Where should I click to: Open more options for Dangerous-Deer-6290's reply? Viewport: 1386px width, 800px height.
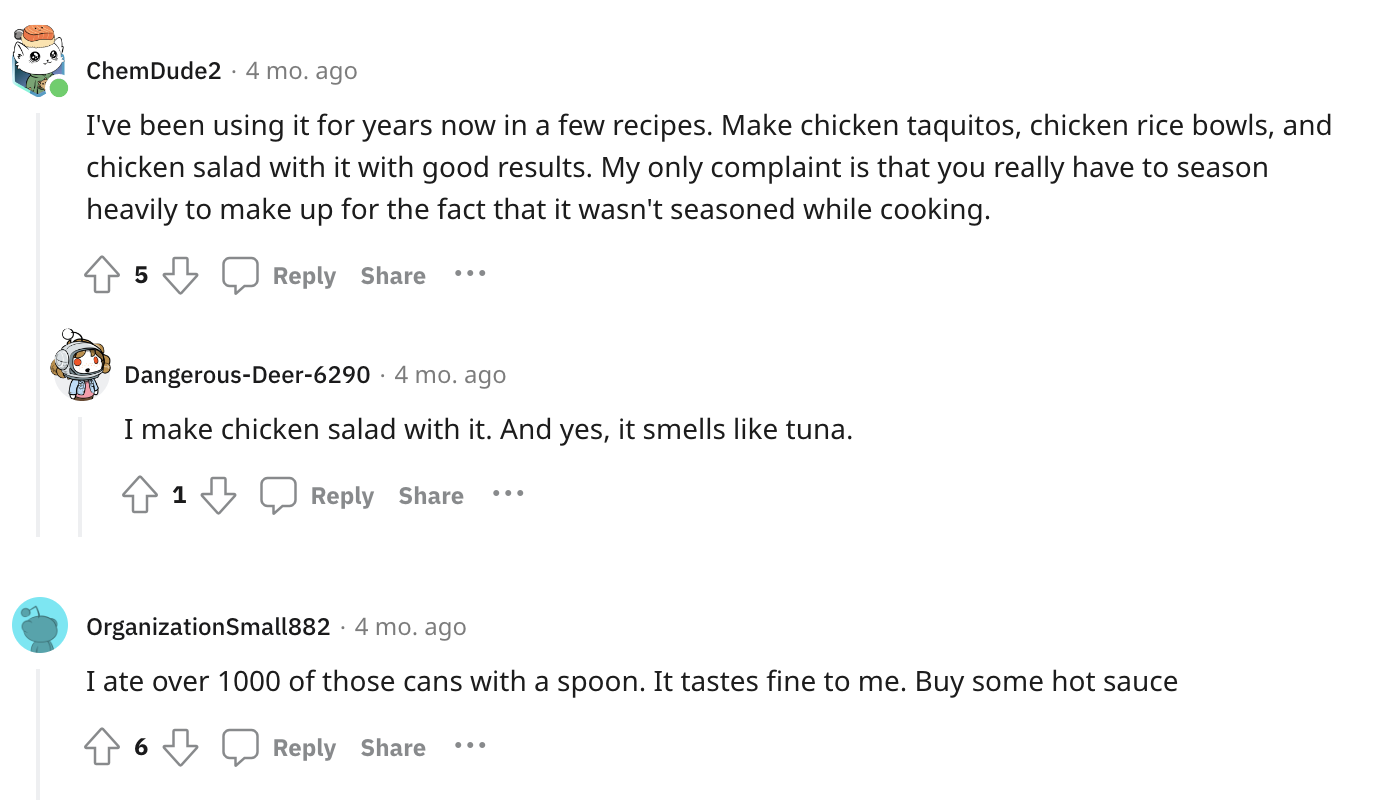coord(507,493)
